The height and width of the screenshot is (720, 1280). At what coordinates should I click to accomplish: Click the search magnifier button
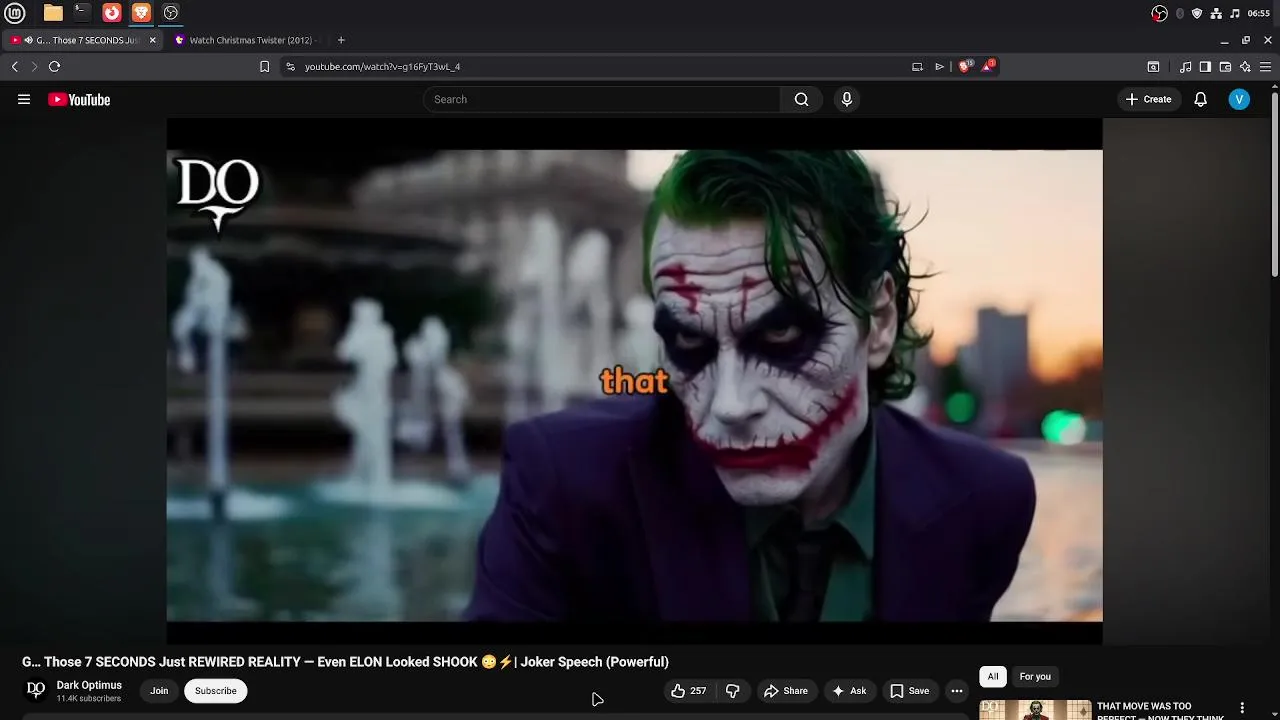pos(801,99)
